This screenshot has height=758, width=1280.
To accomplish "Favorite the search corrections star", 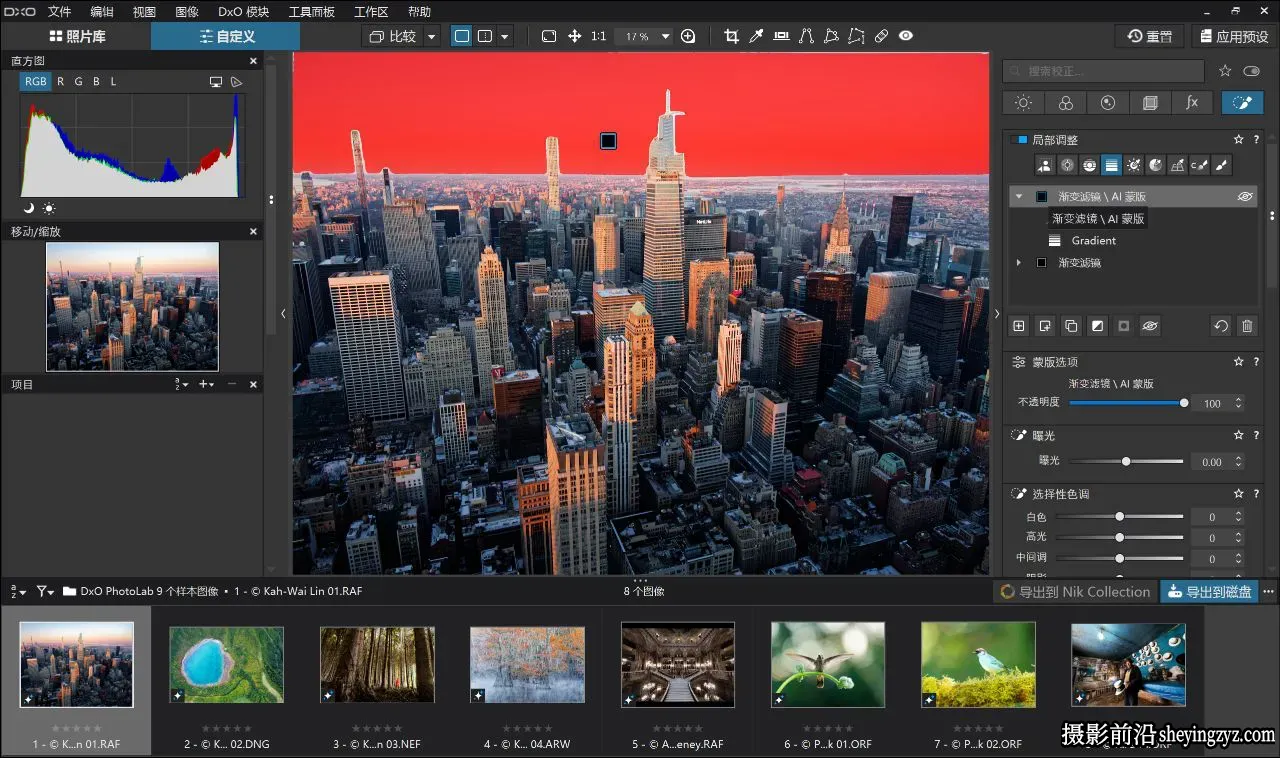I will [1225, 71].
